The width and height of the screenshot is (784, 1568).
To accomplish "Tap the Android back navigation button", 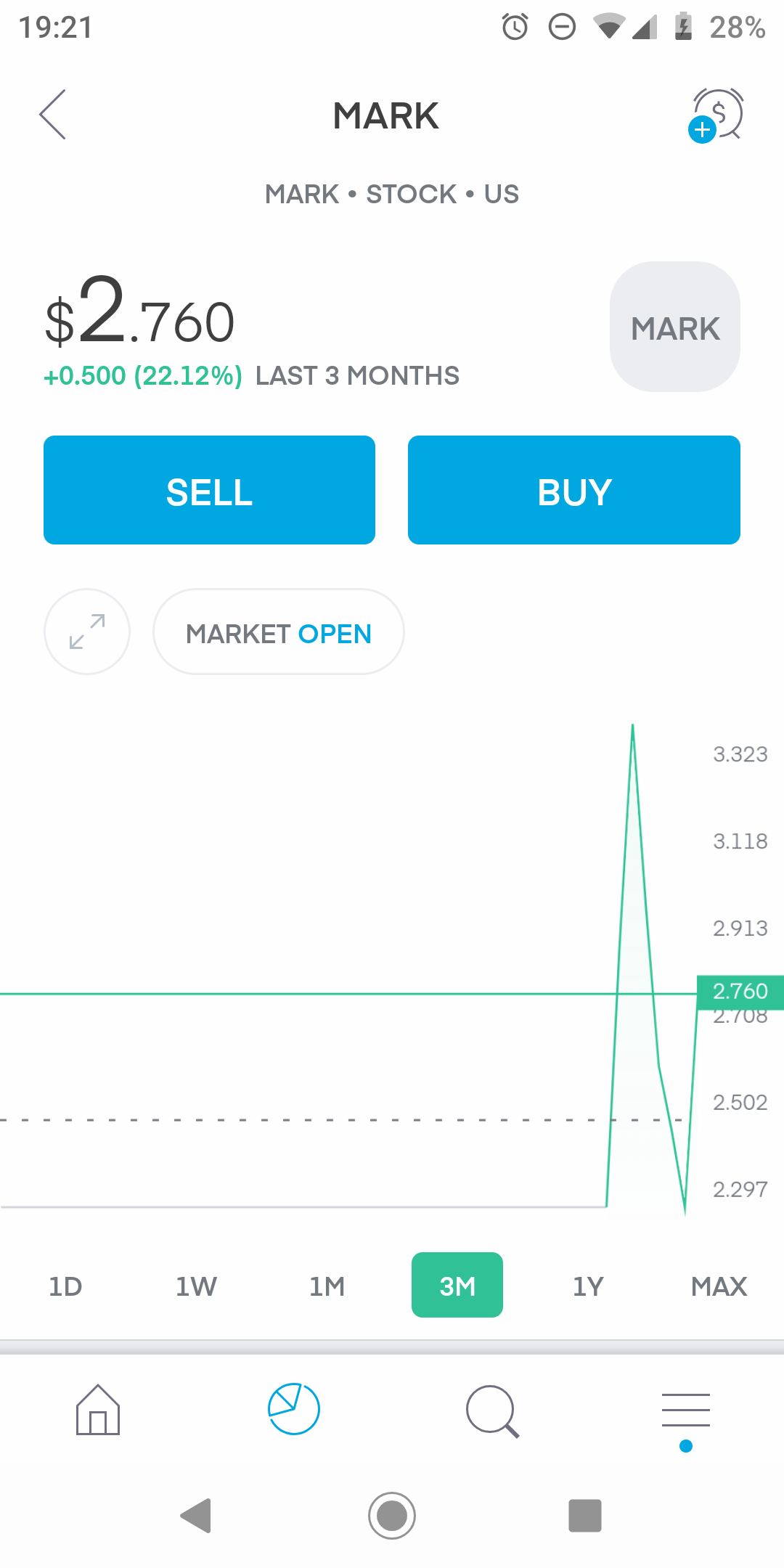I will [195, 1516].
